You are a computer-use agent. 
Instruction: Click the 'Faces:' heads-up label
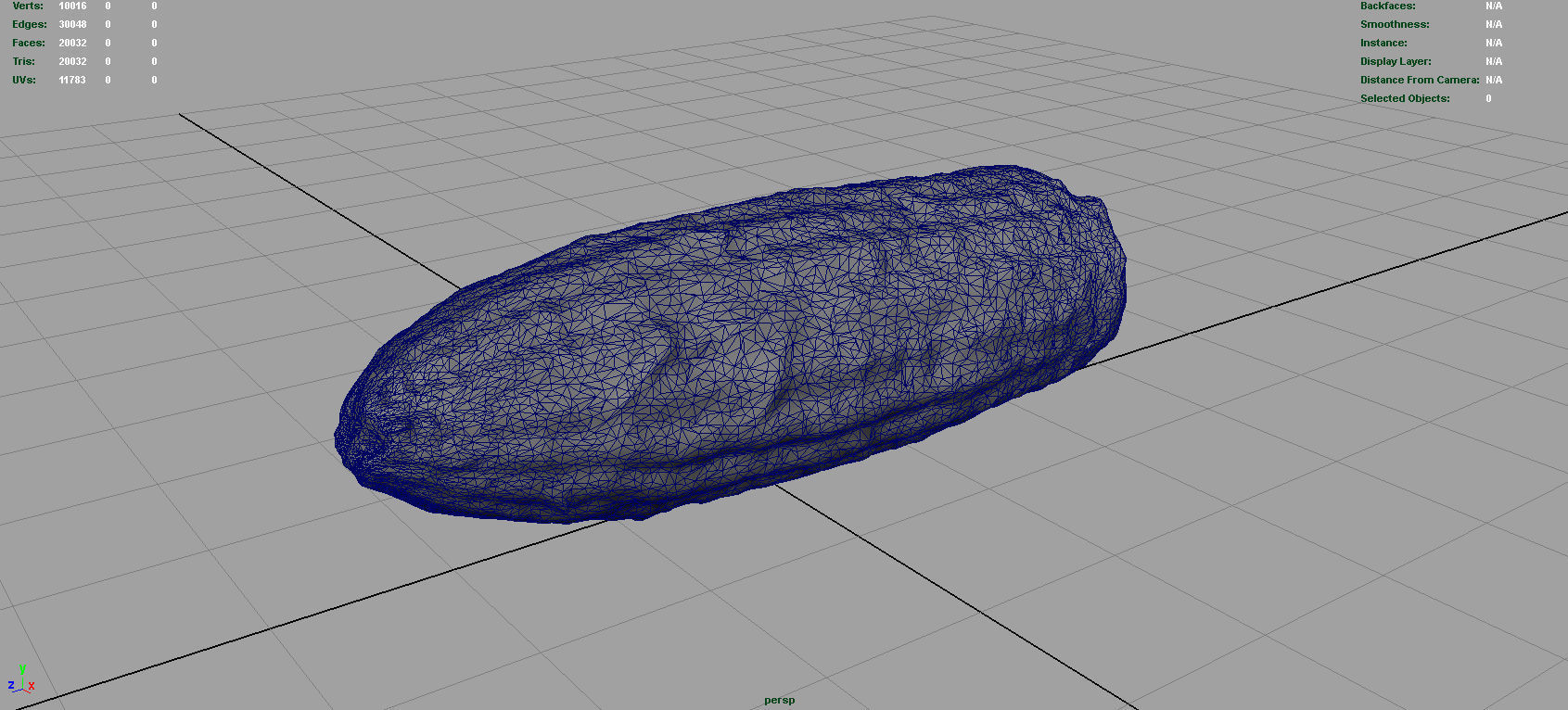click(x=29, y=43)
